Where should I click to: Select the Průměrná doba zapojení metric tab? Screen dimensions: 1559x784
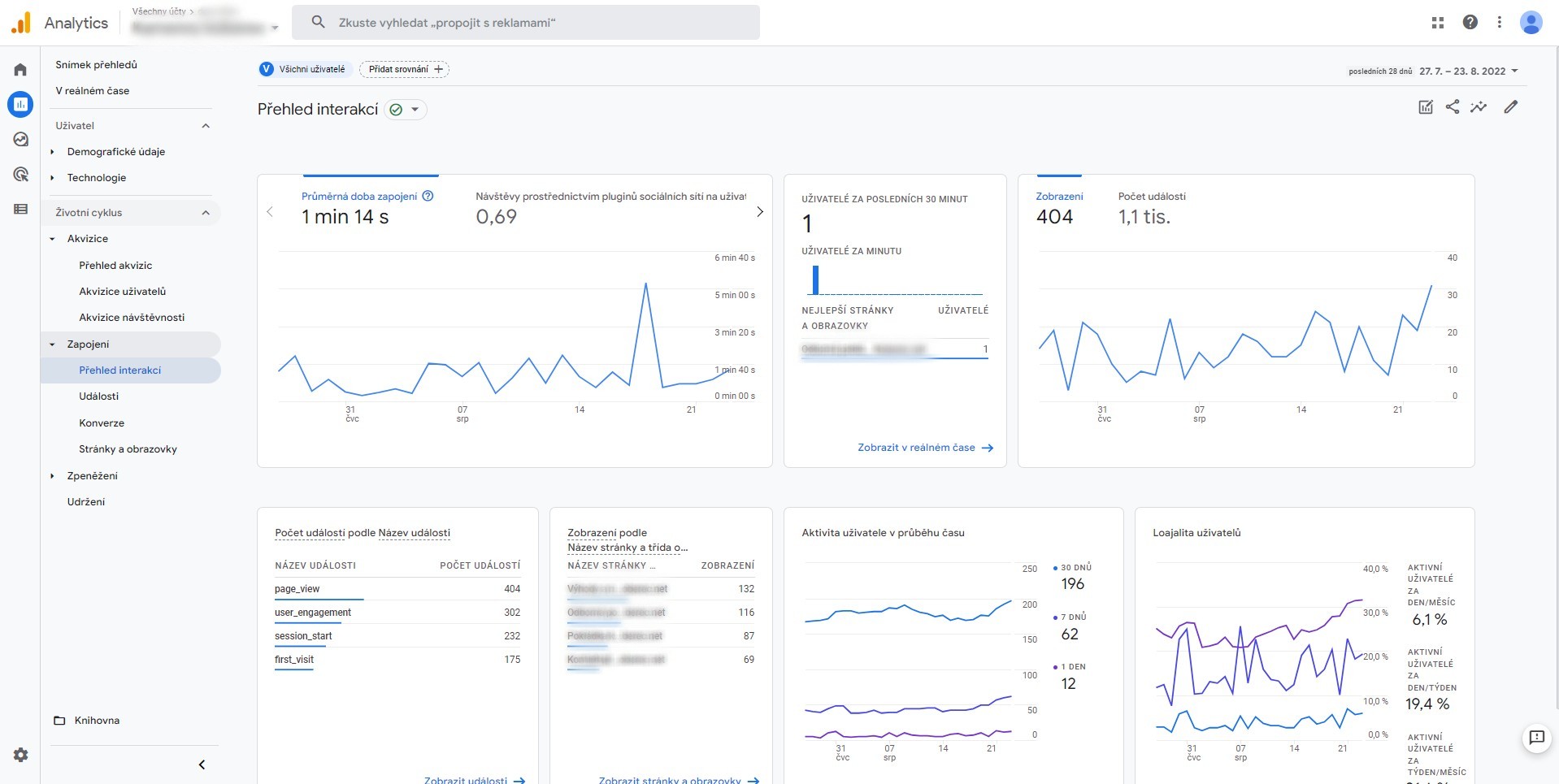point(367,208)
